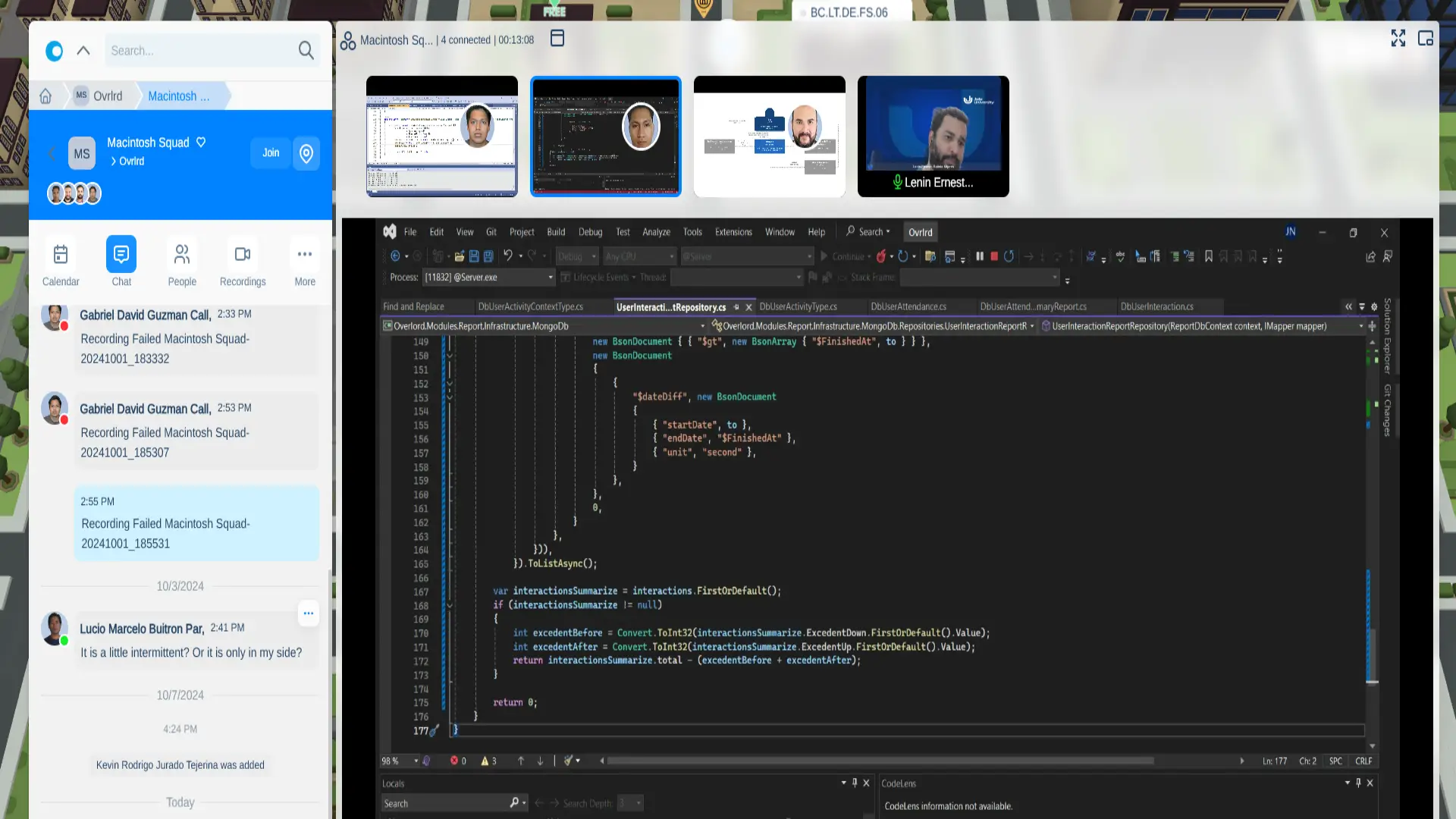Open the People panel icon
This screenshot has width=1456, height=819.
pyautogui.click(x=182, y=255)
